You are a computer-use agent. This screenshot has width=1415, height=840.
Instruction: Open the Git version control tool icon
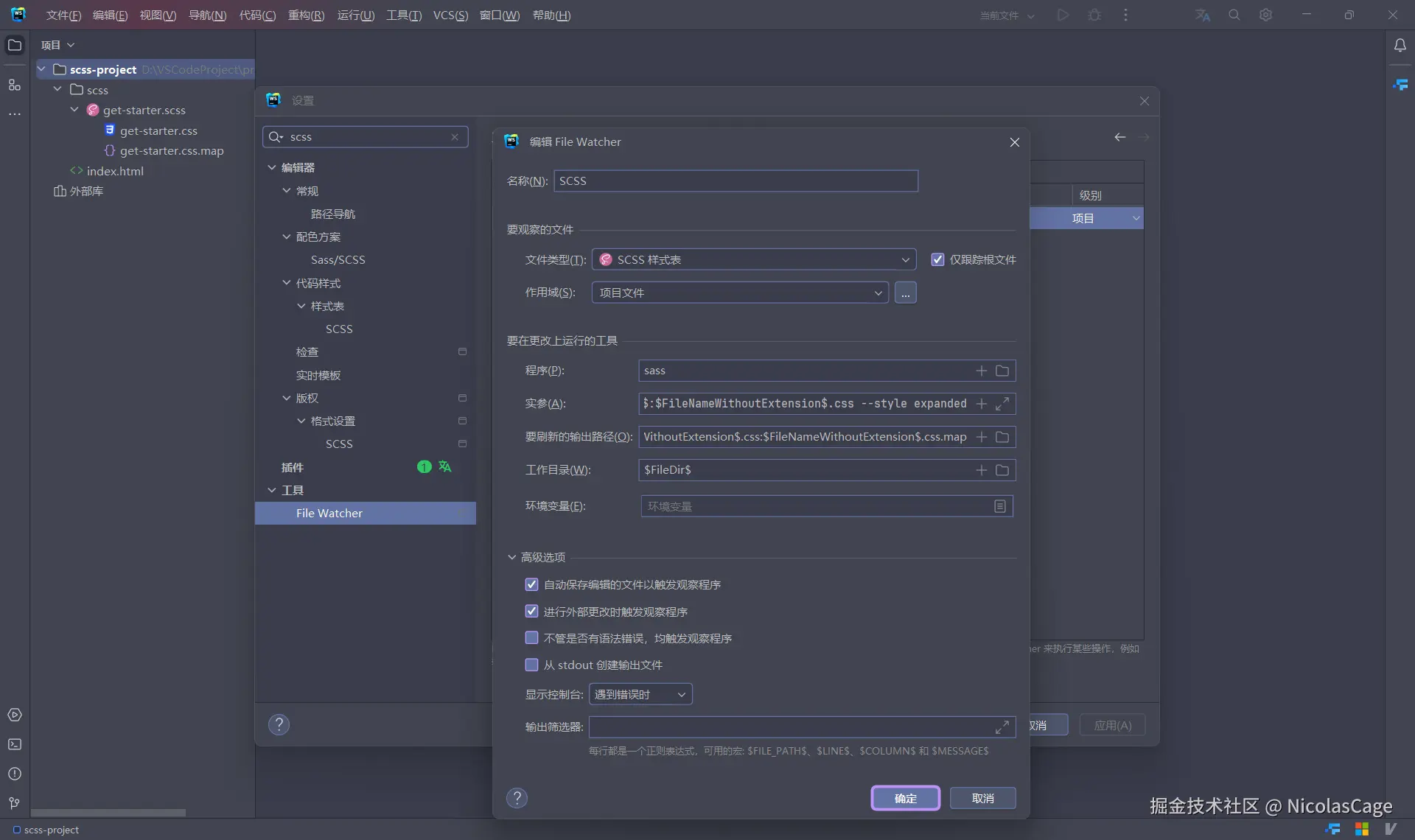point(15,803)
